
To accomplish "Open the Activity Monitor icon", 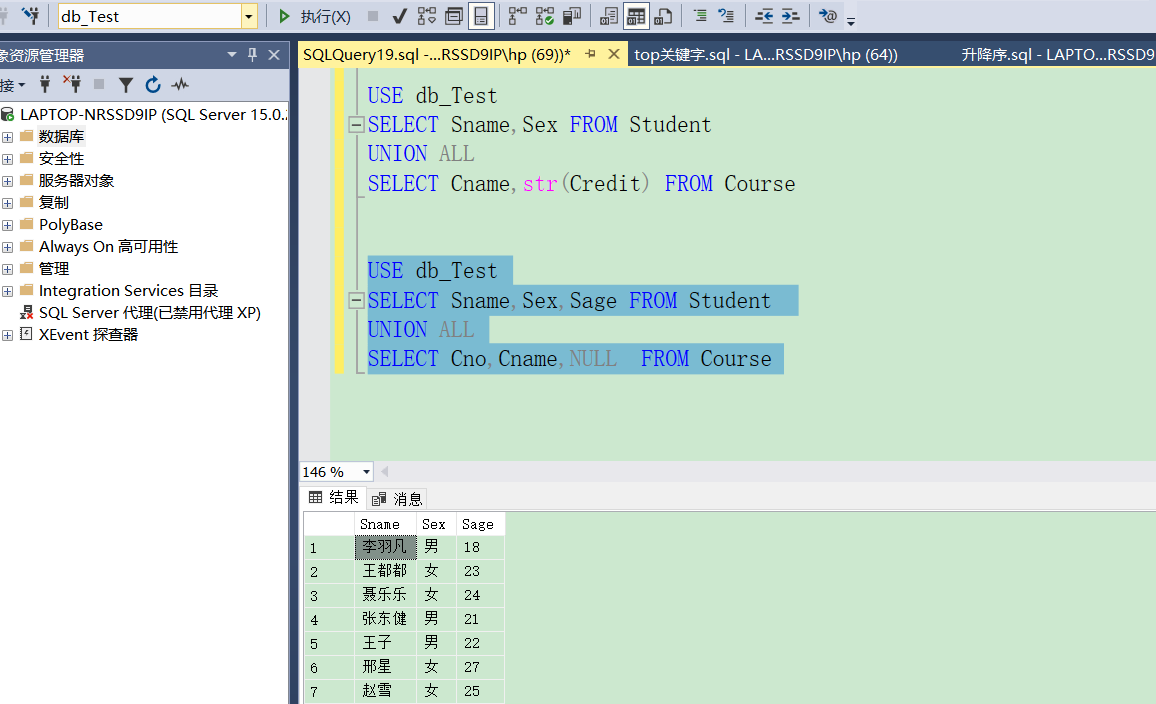I will (x=180, y=85).
